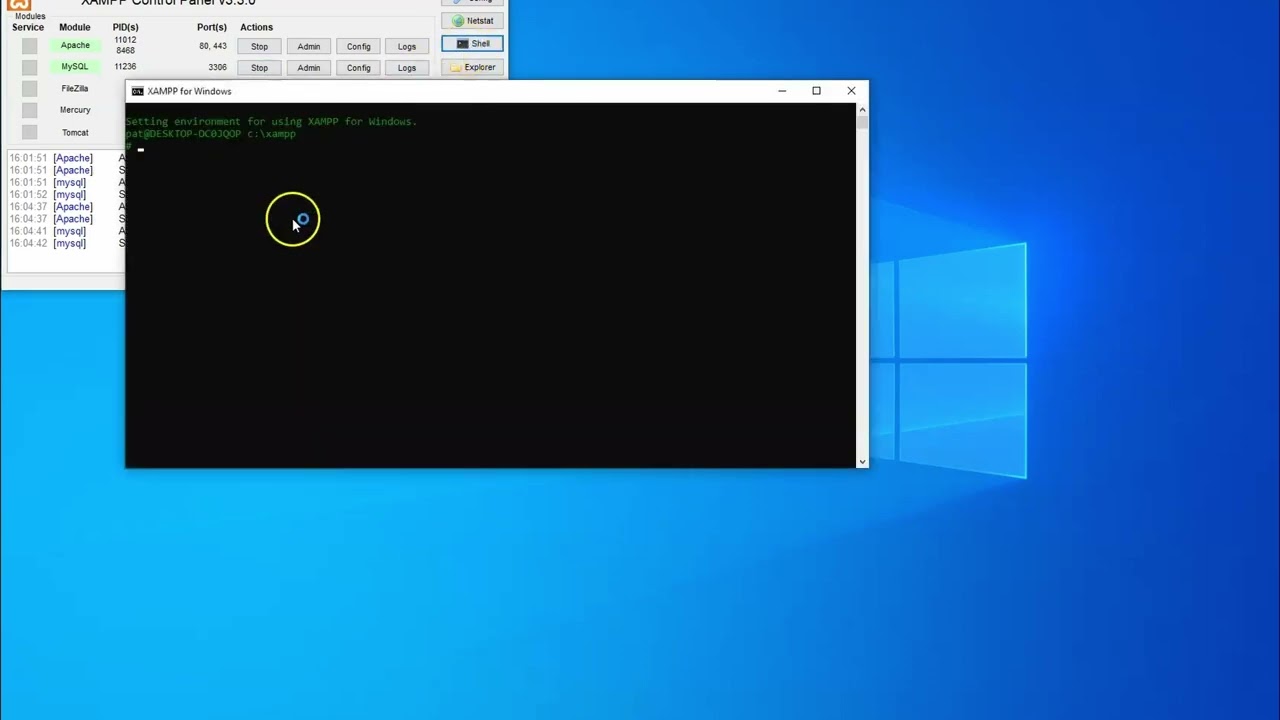
Task: Toggle the Apache service checkbox
Action: coord(29,46)
